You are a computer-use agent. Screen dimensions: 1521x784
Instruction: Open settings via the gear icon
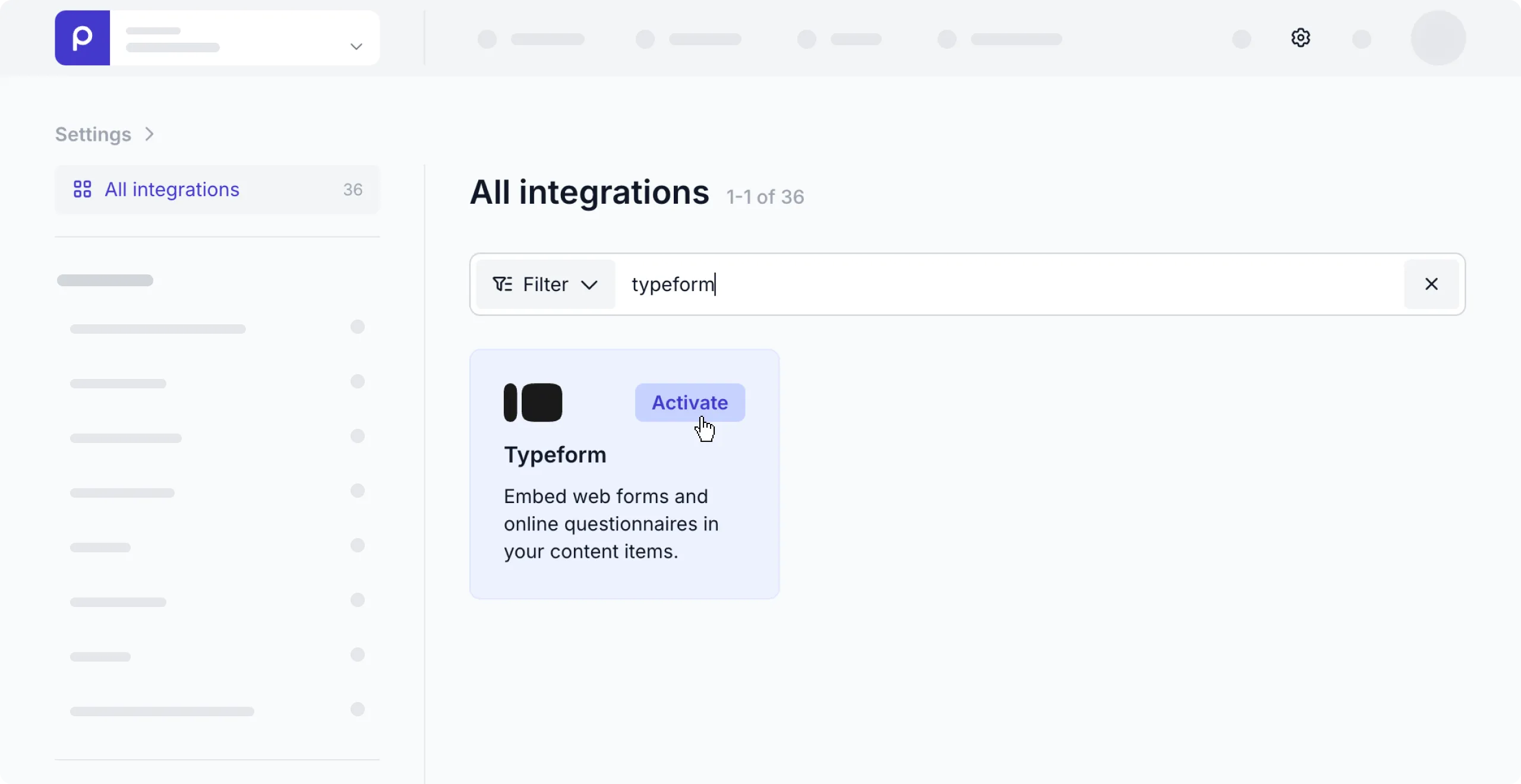(x=1301, y=38)
